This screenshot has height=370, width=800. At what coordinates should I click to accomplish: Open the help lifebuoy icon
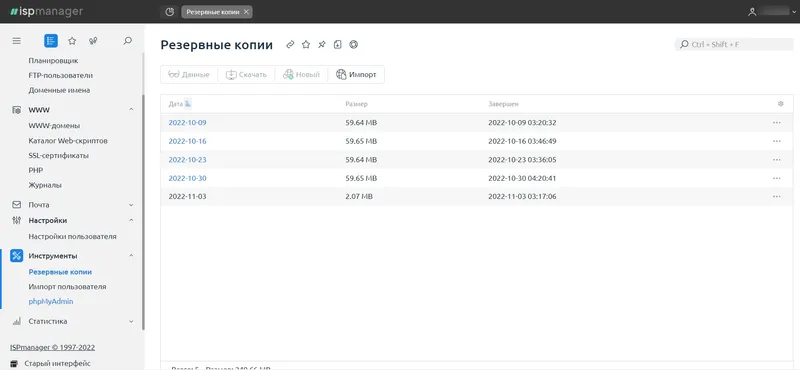(353, 45)
